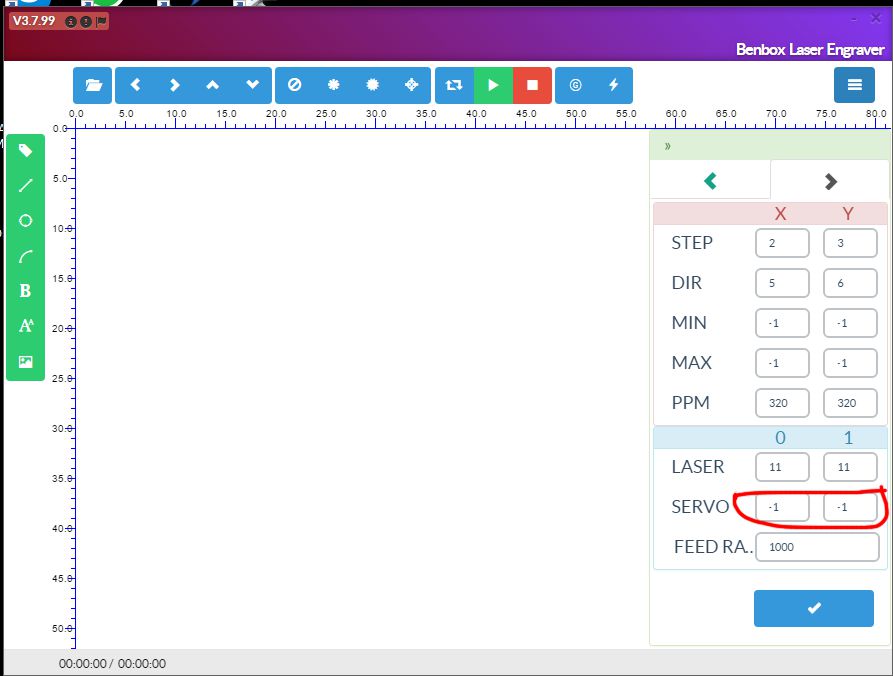Click the STEP X input field
The image size is (893, 676).
coord(782,243)
